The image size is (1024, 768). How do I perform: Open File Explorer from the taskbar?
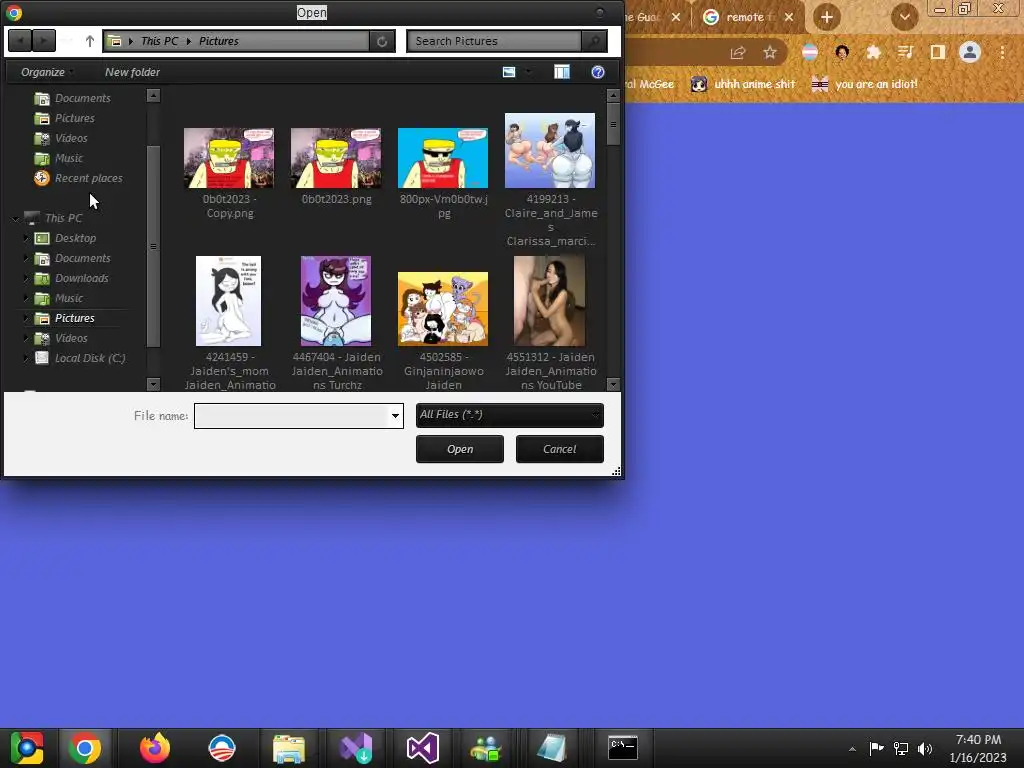point(289,748)
